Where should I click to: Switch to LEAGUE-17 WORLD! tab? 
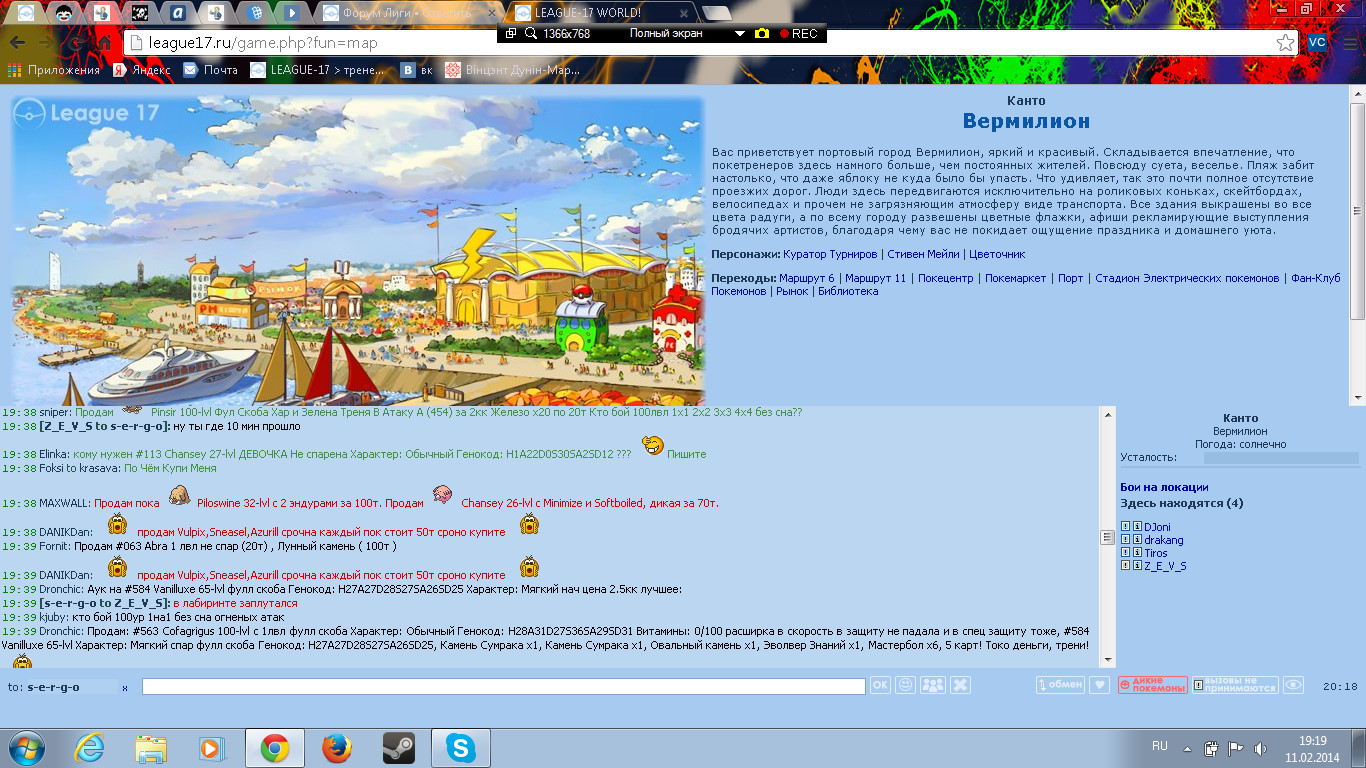pos(600,13)
